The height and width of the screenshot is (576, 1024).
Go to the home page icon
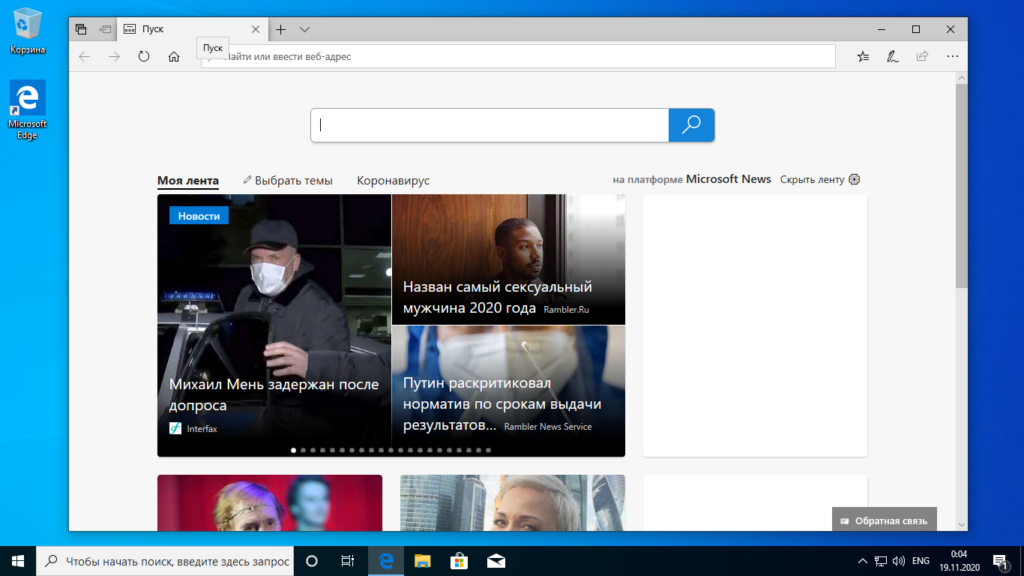[x=174, y=57]
